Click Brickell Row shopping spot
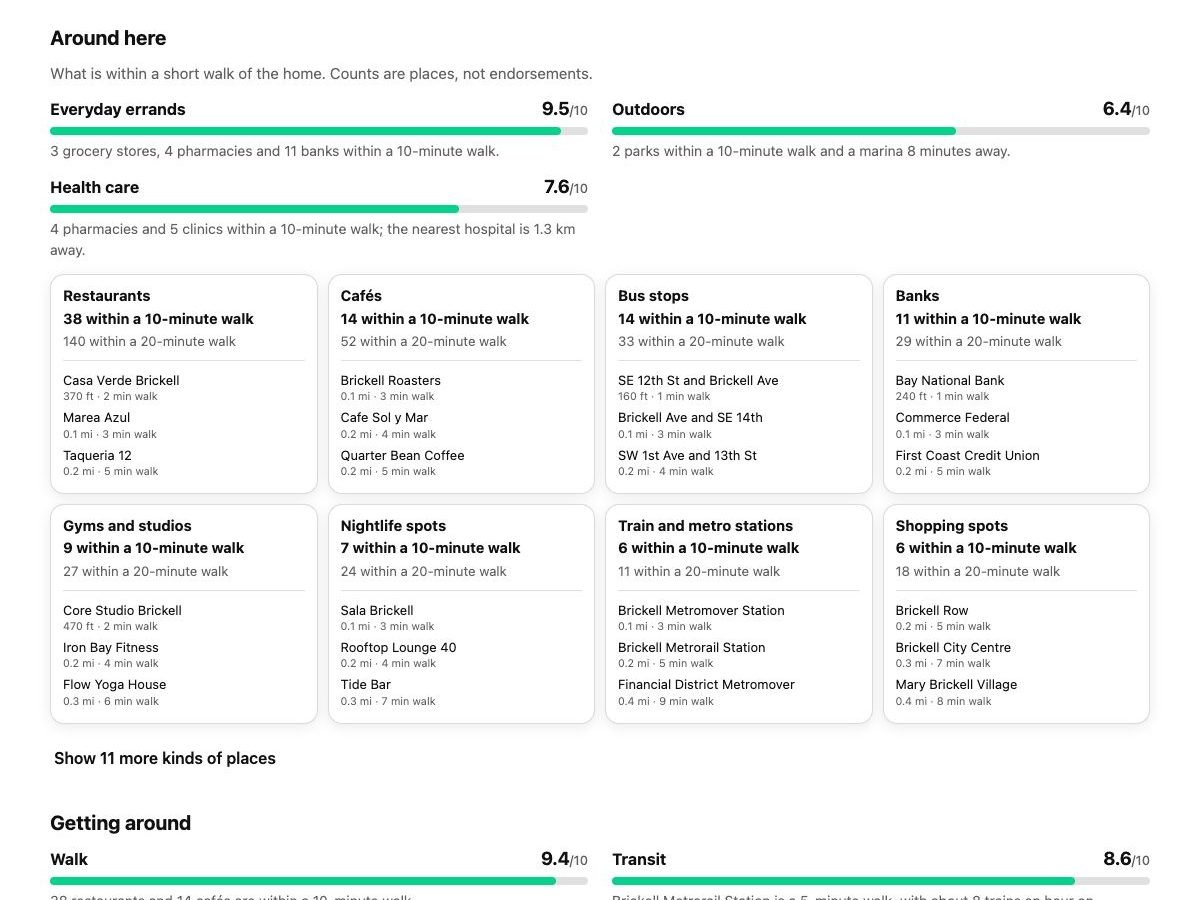Screen dimensions: 1200x900 click(932, 610)
